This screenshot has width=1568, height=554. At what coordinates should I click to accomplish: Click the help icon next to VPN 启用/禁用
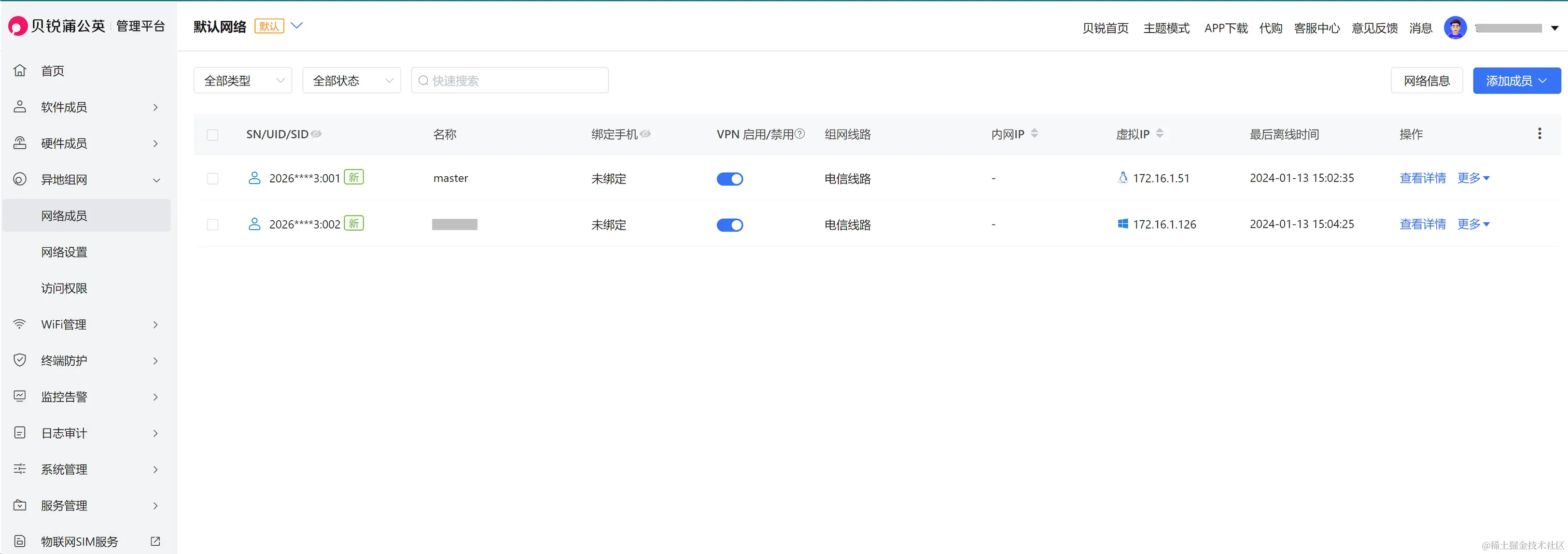click(x=800, y=134)
